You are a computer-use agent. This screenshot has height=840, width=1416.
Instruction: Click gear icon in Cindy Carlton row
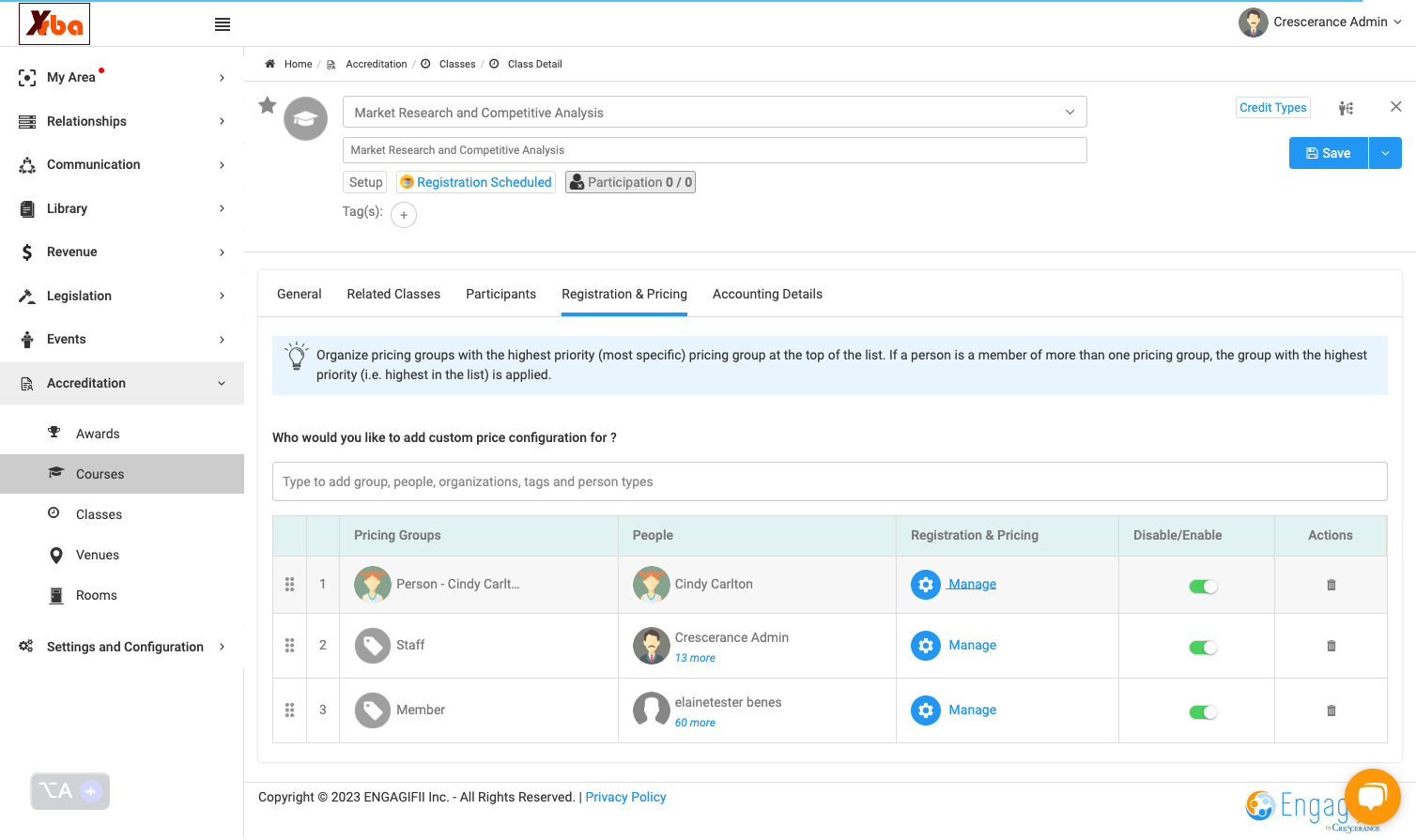coord(926,585)
